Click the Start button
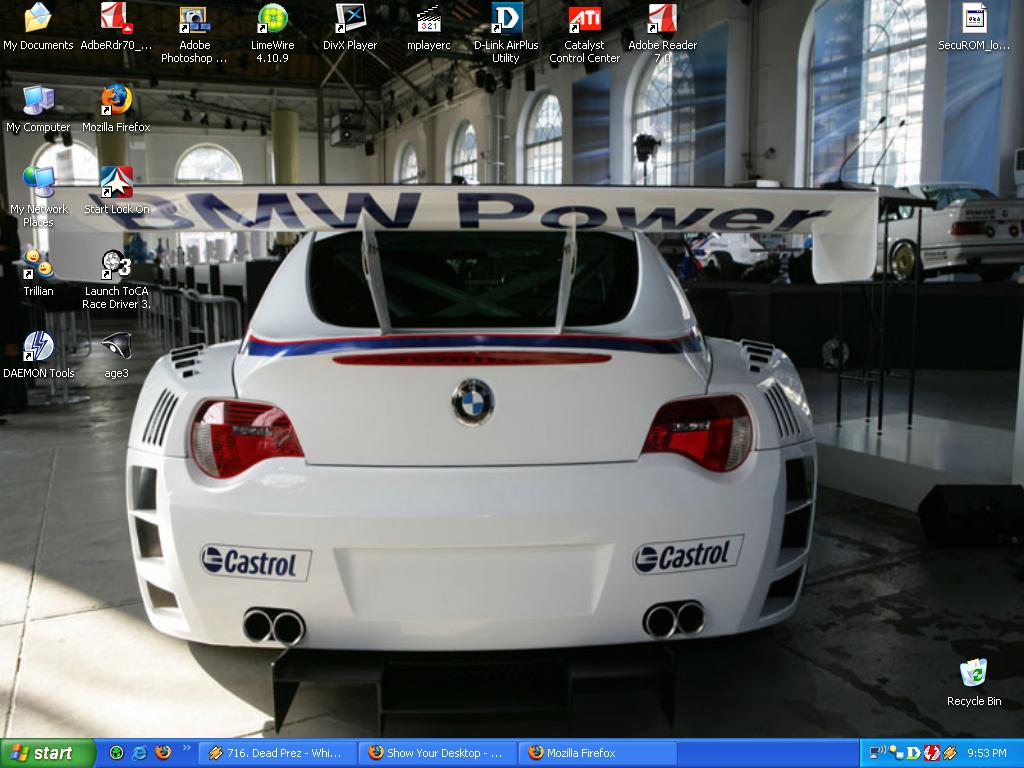The width and height of the screenshot is (1024, 768). (x=47, y=753)
